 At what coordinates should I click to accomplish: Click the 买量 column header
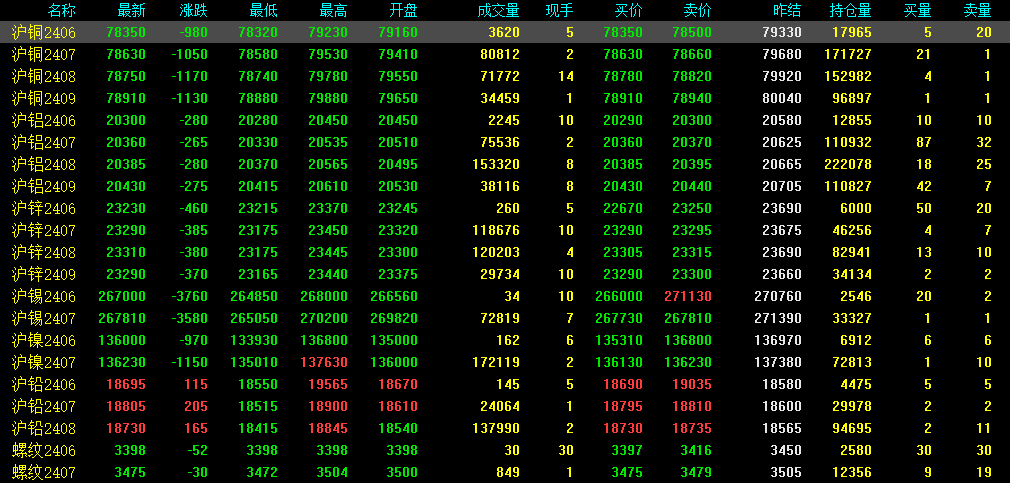tap(918, 10)
